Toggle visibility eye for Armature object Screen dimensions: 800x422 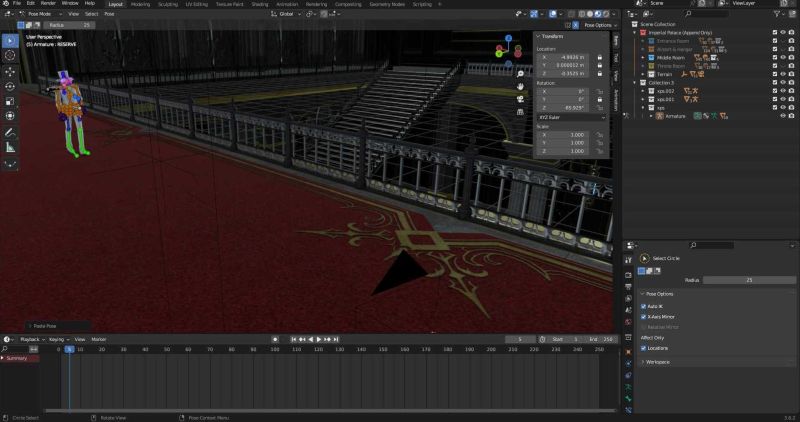coord(783,116)
